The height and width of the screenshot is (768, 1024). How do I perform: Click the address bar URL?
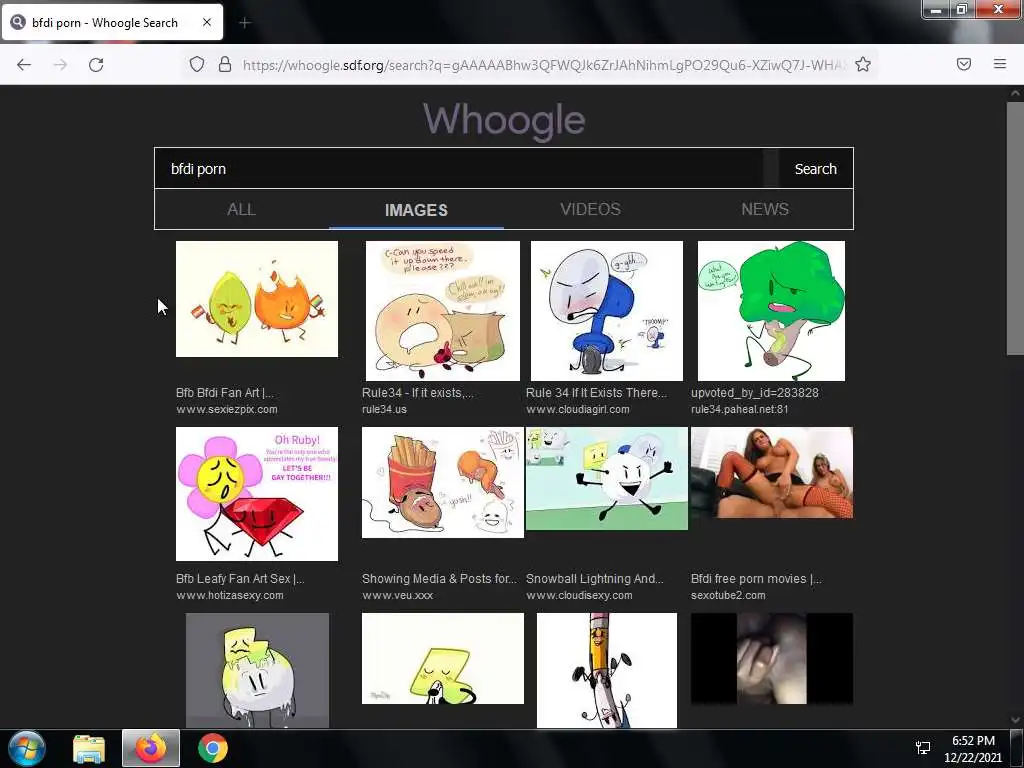click(x=543, y=65)
